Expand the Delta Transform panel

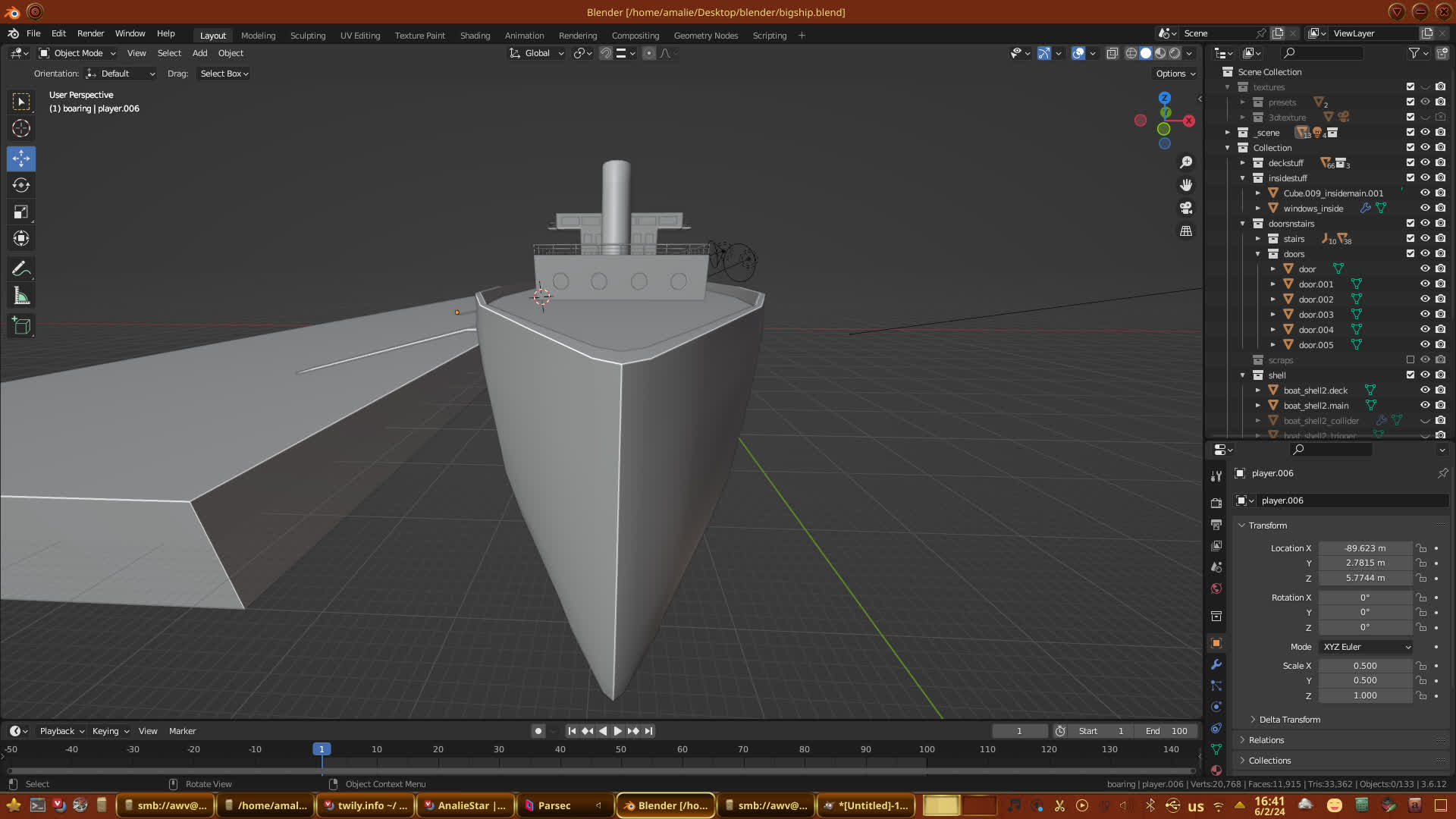pos(1289,719)
